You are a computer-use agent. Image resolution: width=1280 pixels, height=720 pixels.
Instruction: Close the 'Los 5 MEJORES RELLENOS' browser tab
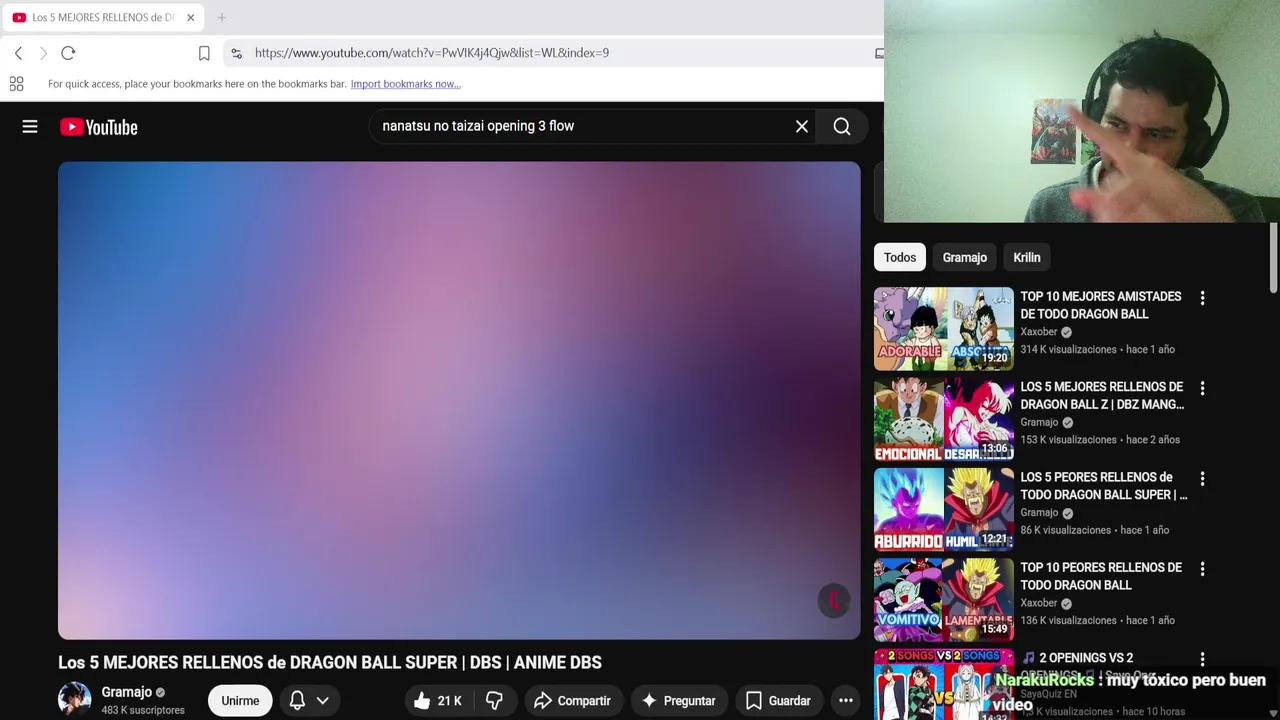[190, 17]
